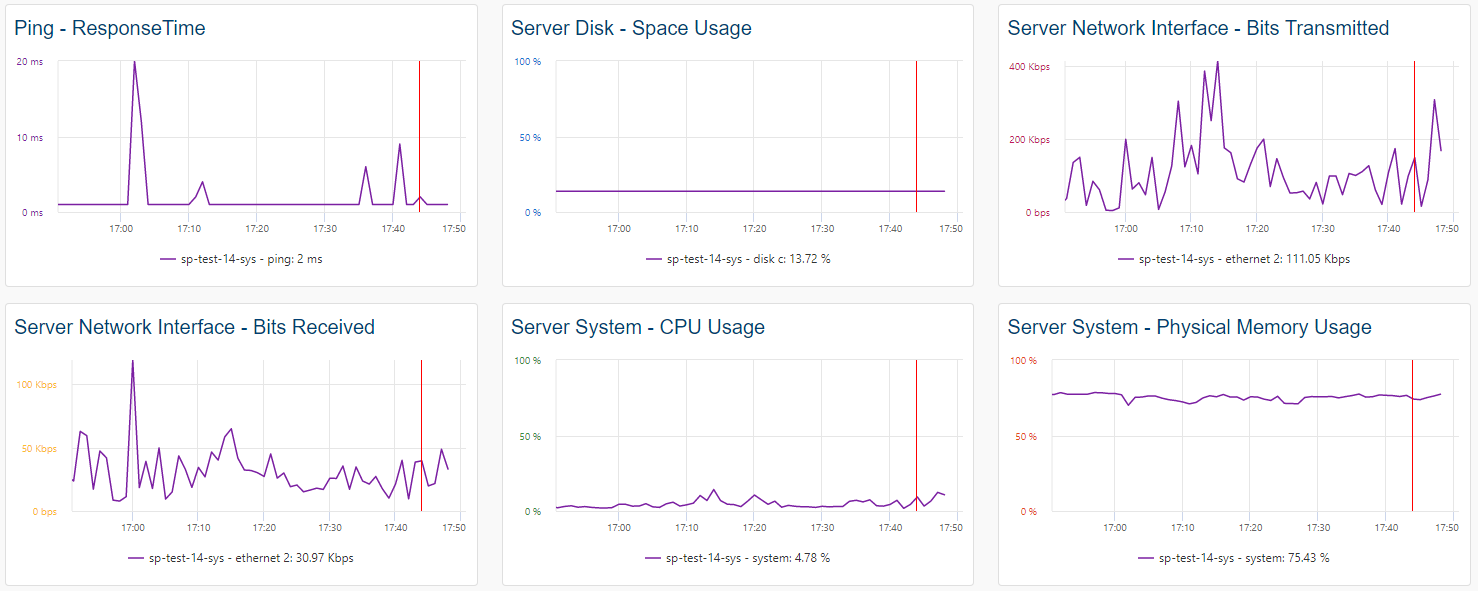
Task: Click the vertical marker in Bits Received chart
Action: point(422,420)
